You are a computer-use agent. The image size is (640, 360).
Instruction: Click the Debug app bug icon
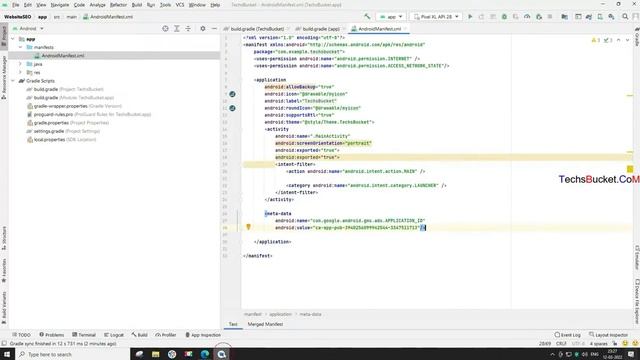pyautogui.click(x=504, y=17)
